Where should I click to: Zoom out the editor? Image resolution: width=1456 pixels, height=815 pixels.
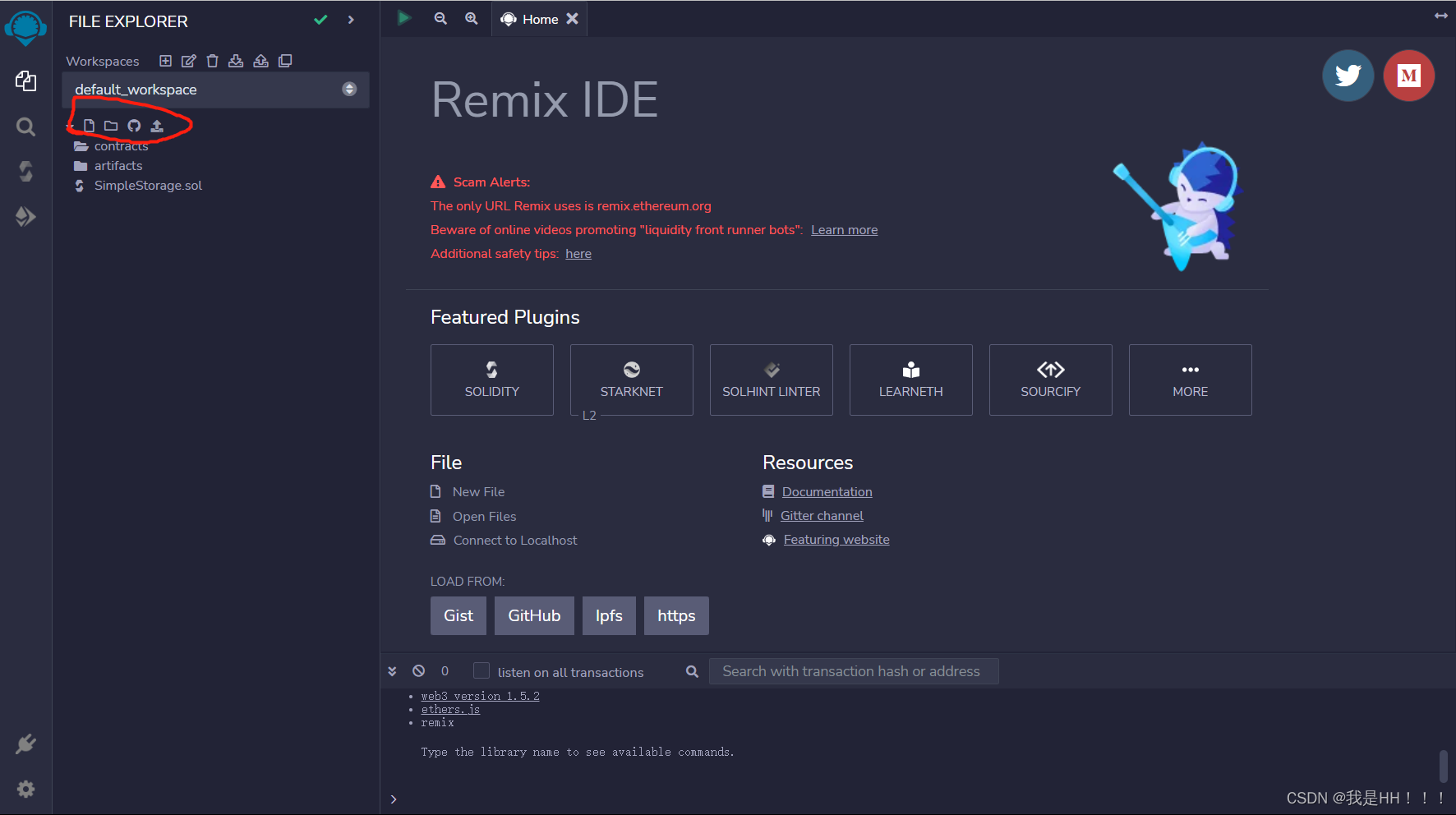440,18
